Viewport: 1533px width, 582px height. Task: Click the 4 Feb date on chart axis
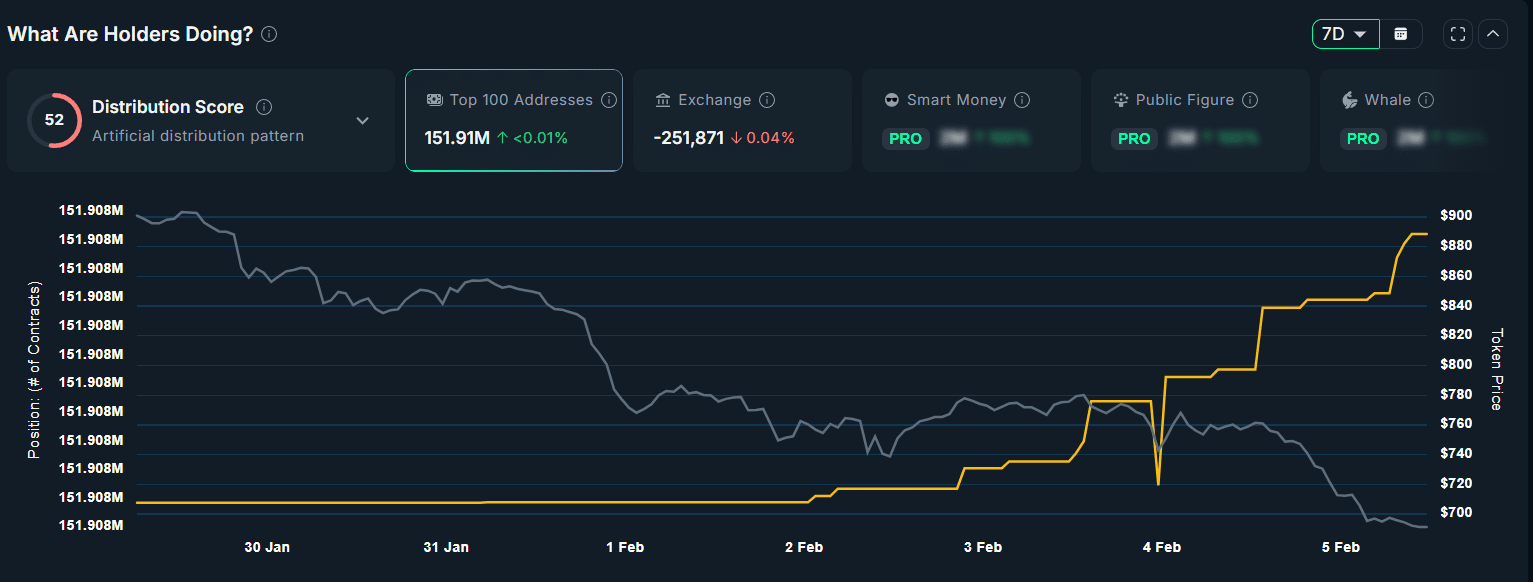(1161, 547)
